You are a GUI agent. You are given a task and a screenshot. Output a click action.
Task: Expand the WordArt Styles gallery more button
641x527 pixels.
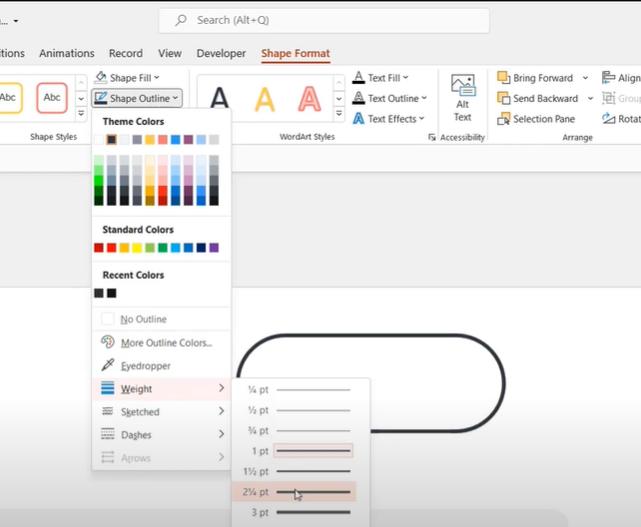(x=339, y=113)
